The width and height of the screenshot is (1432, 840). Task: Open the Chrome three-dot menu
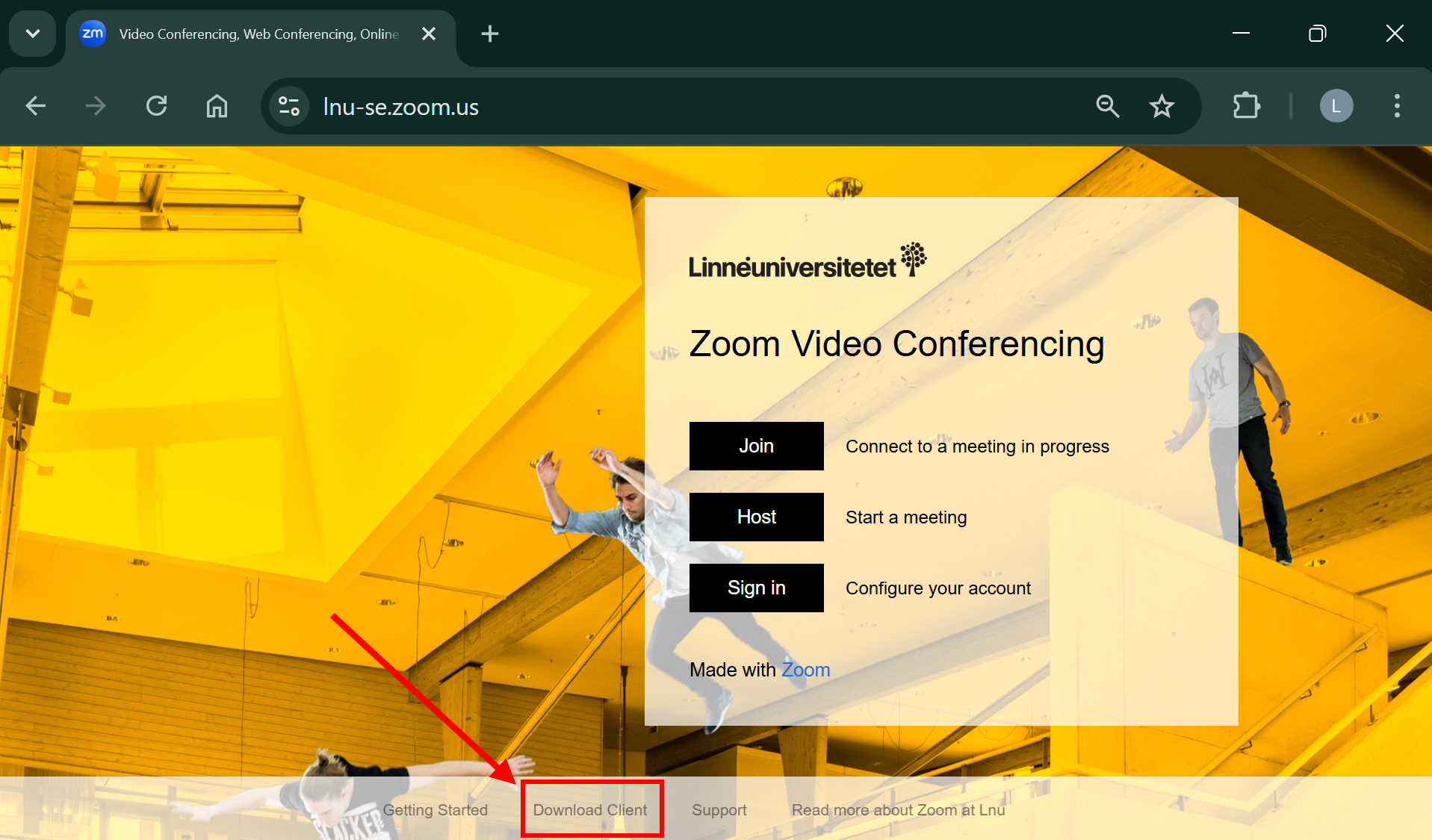tap(1397, 106)
